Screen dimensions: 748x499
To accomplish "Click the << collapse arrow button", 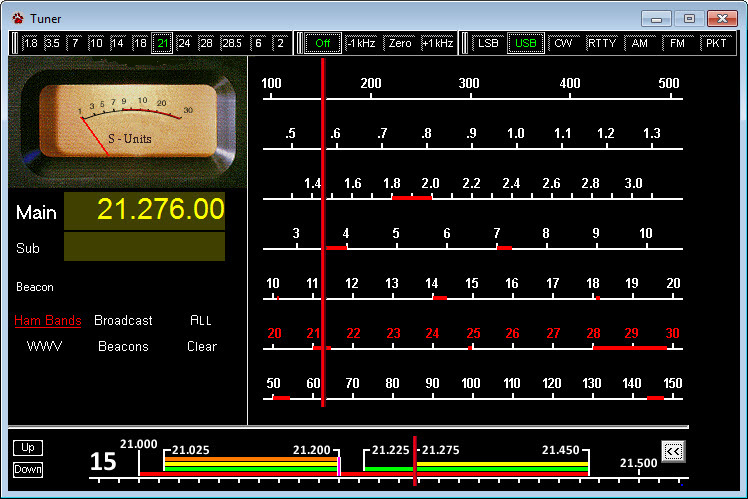I will click(674, 451).
